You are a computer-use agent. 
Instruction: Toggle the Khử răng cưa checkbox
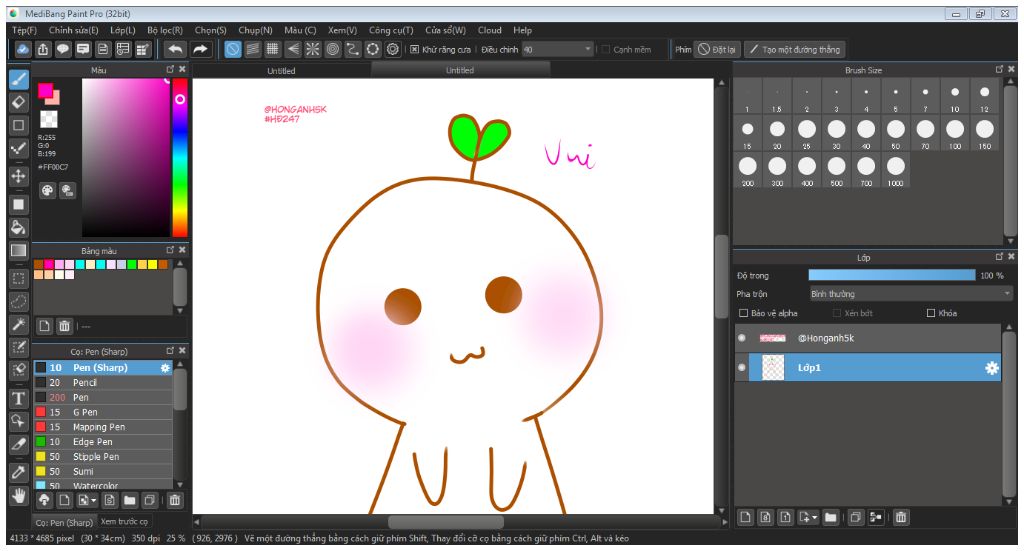tap(414, 49)
